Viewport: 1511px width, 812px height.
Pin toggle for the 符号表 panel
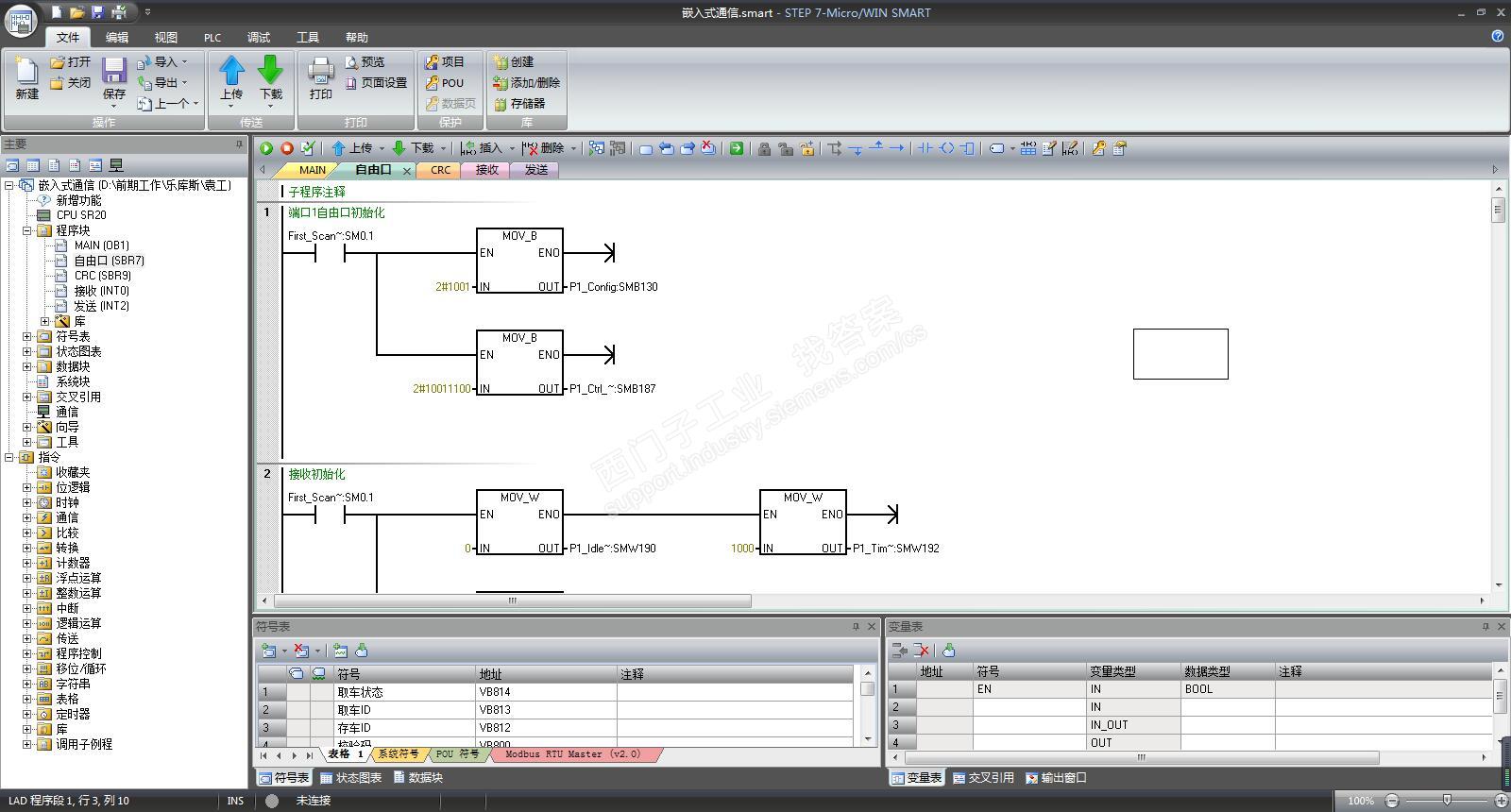857,627
